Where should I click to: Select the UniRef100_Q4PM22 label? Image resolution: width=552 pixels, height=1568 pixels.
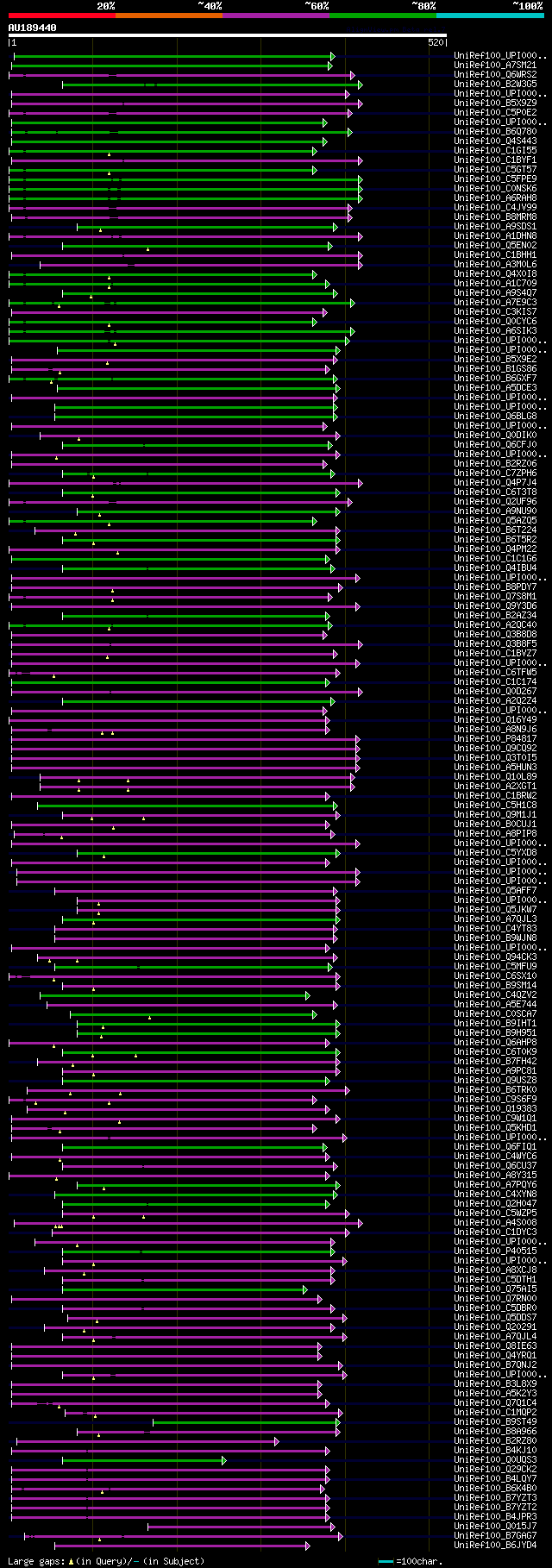point(495,549)
